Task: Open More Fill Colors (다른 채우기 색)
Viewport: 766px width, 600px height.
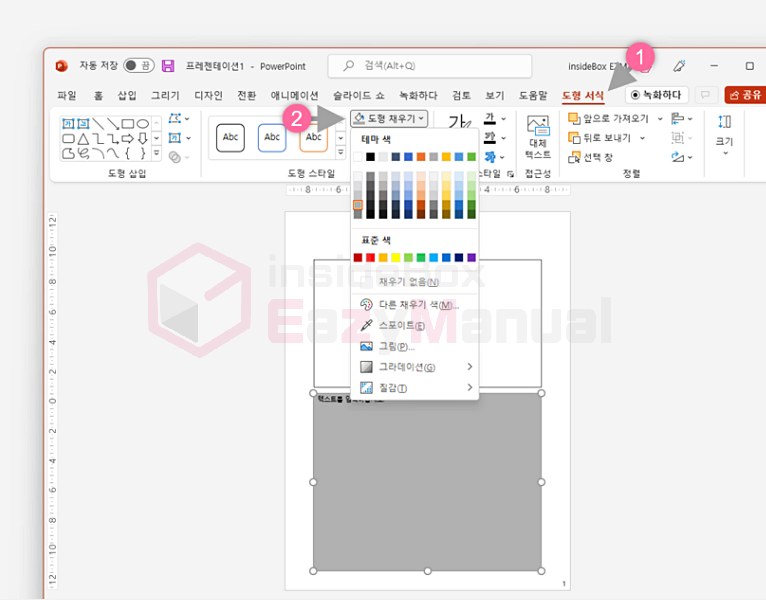Action: pos(416,305)
